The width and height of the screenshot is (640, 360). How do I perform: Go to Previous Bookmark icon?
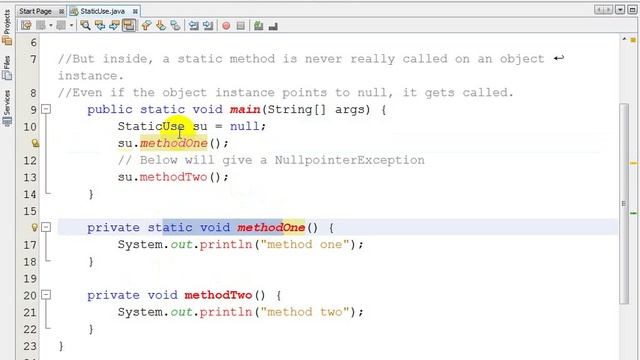click(146, 26)
